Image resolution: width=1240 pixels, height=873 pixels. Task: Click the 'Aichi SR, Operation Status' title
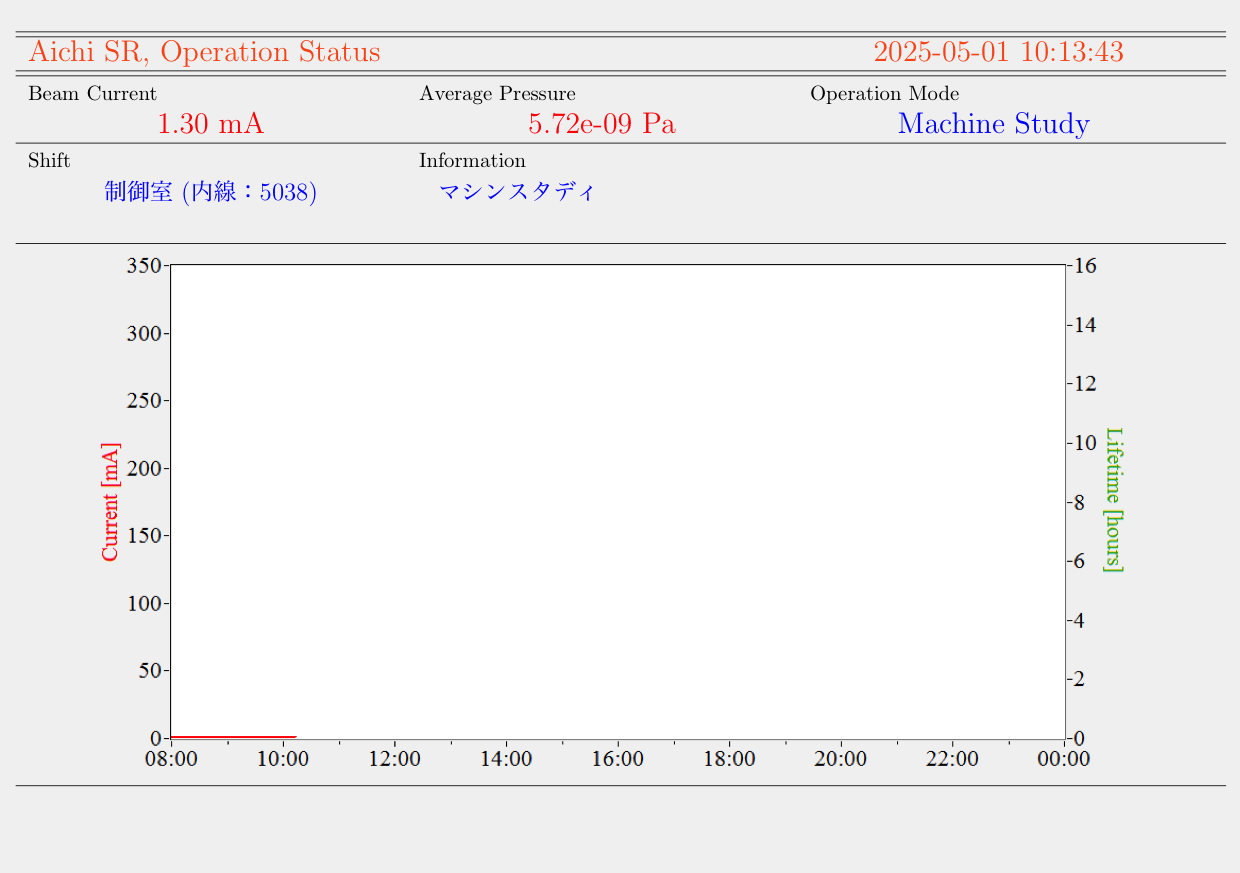(204, 52)
